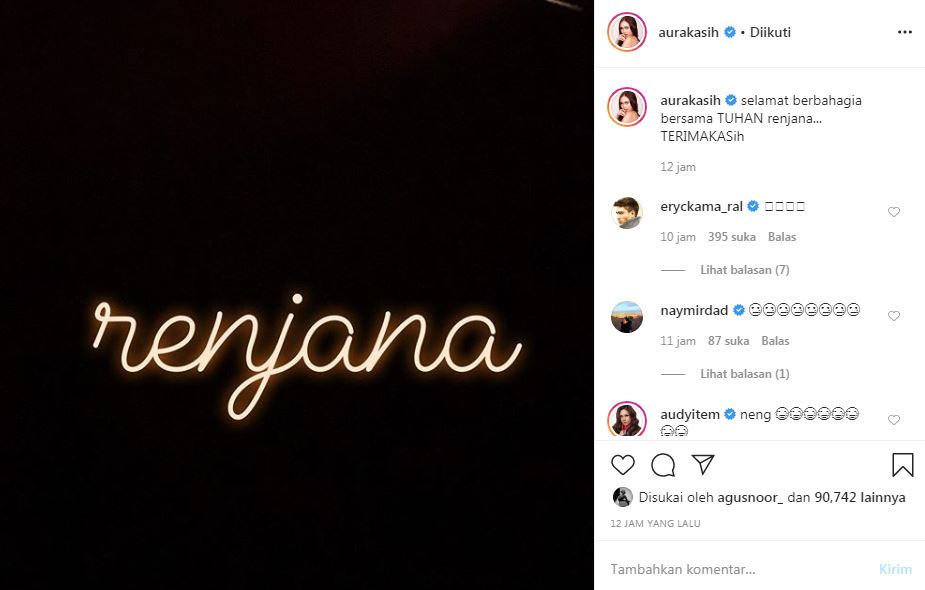925x590 pixels.
Task: Toggle follow status via the Diikuti label
Action: pos(769,31)
